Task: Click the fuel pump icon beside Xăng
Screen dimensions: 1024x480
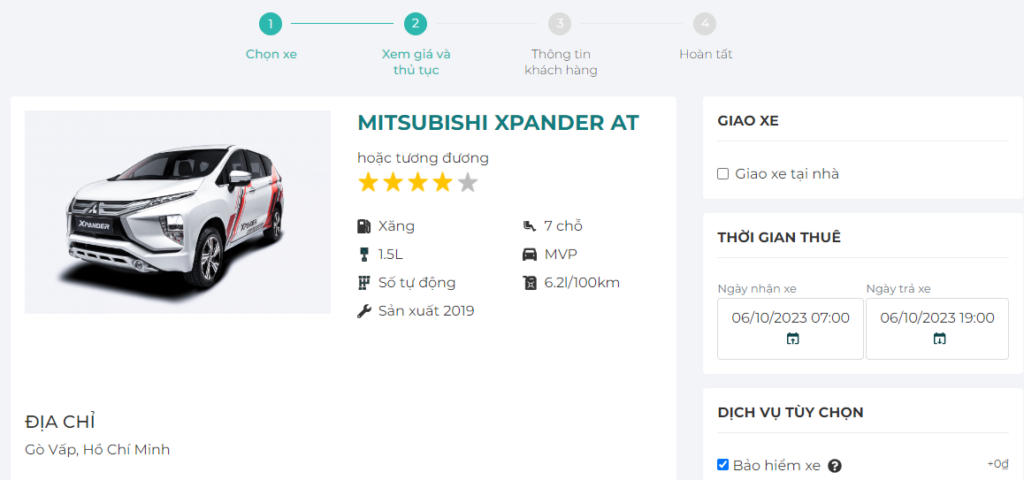Action: 364,226
